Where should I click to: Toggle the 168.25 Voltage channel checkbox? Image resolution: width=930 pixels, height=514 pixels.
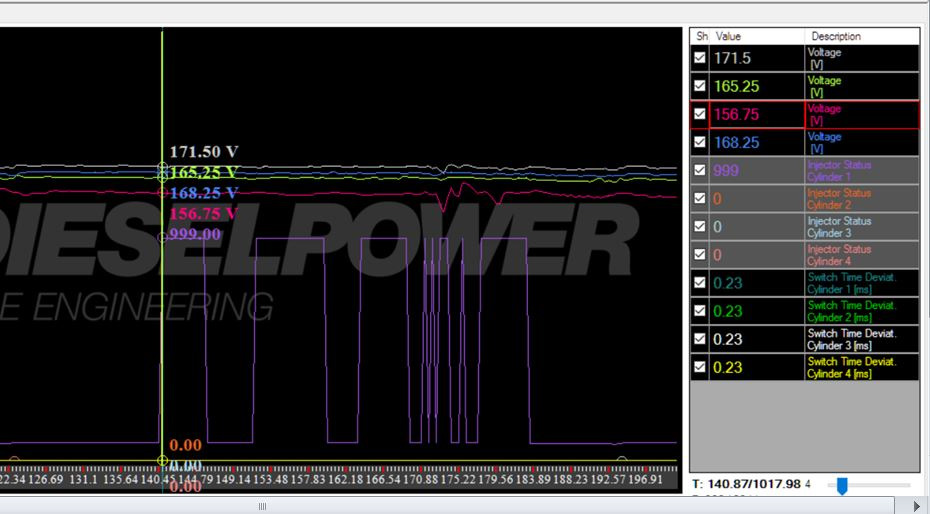tap(700, 142)
